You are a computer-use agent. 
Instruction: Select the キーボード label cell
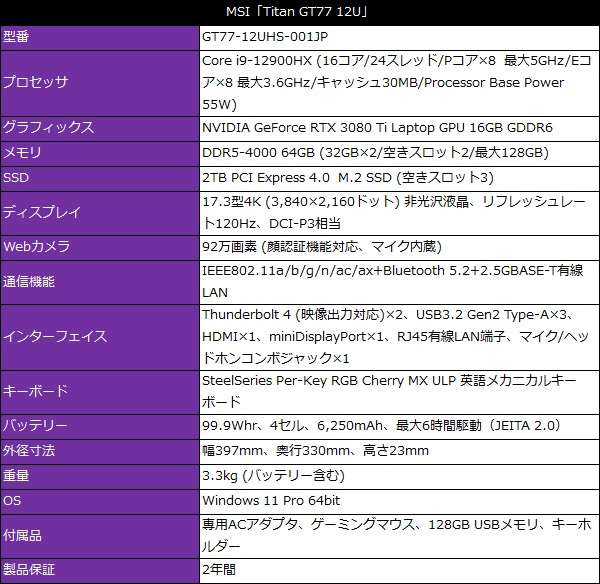click(100, 392)
